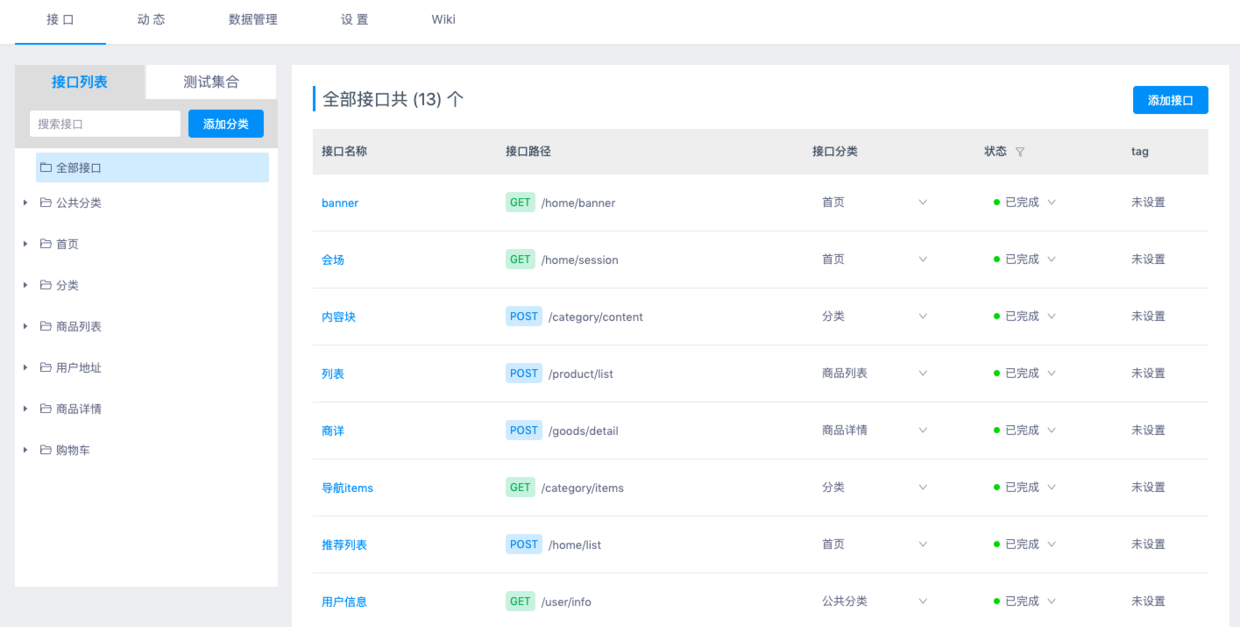1240x627 pixels.
Task: Click the GET method badge beside /home/banner
Action: point(520,201)
